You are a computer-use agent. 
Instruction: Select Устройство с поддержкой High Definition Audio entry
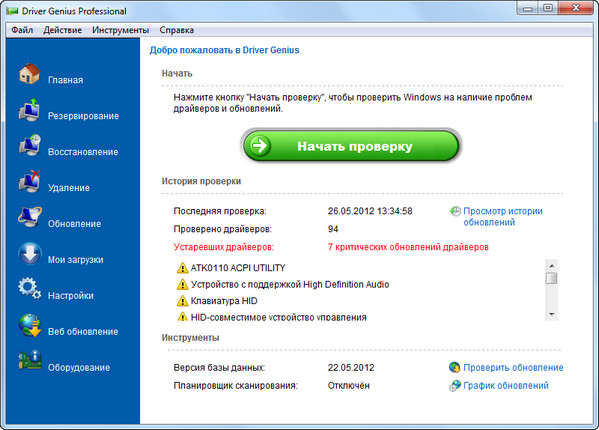click(290, 285)
